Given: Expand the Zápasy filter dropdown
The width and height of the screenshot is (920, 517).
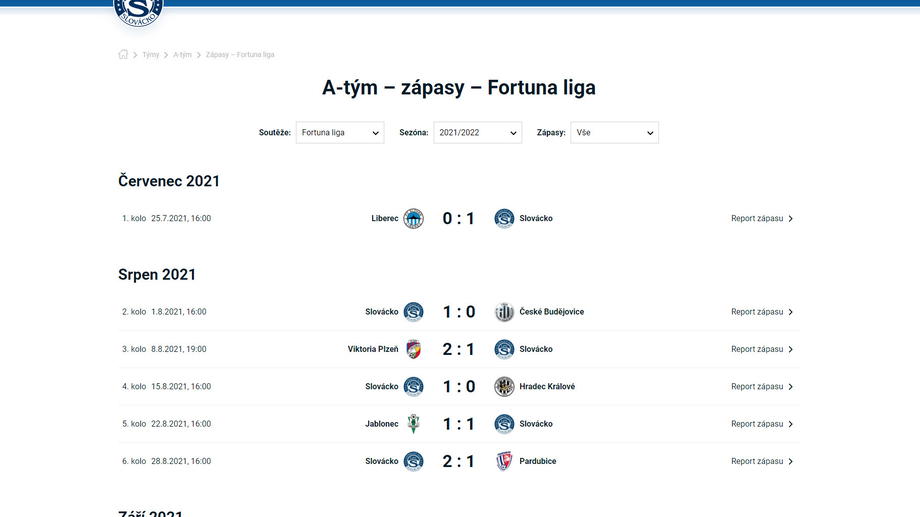Looking at the screenshot, I should (x=614, y=133).
